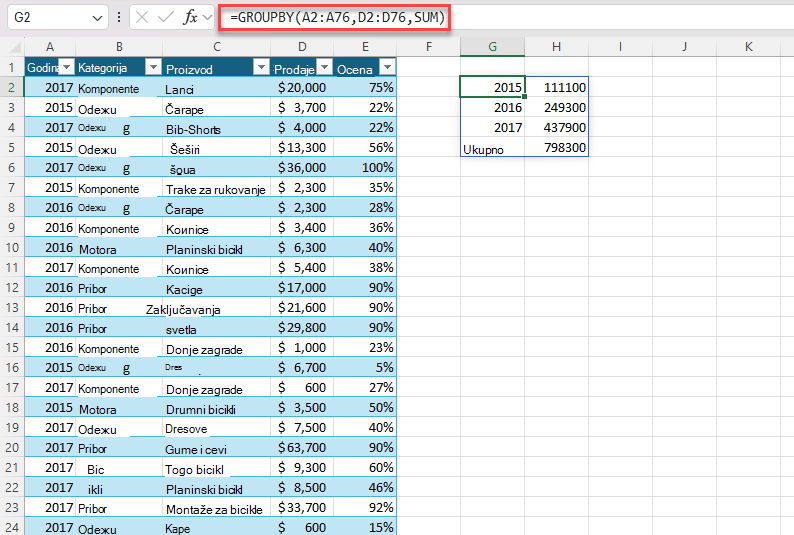Screen dimensions: 794x535
Task: Click product cell Drumni bicikli
Action: pos(217,407)
